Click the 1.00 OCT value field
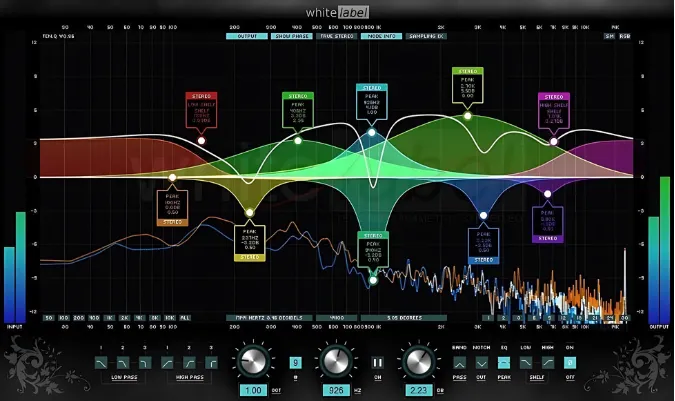This screenshot has height=401, width=675. [x=253, y=390]
